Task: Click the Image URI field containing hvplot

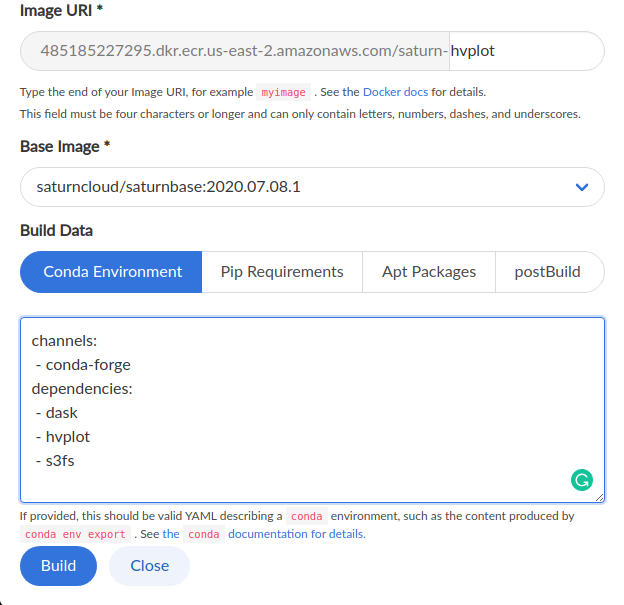Action: [526, 51]
